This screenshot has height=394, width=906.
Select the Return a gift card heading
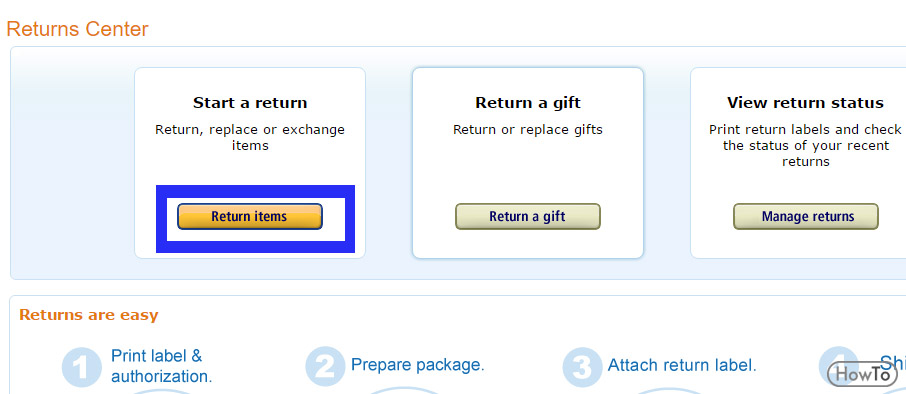528,103
